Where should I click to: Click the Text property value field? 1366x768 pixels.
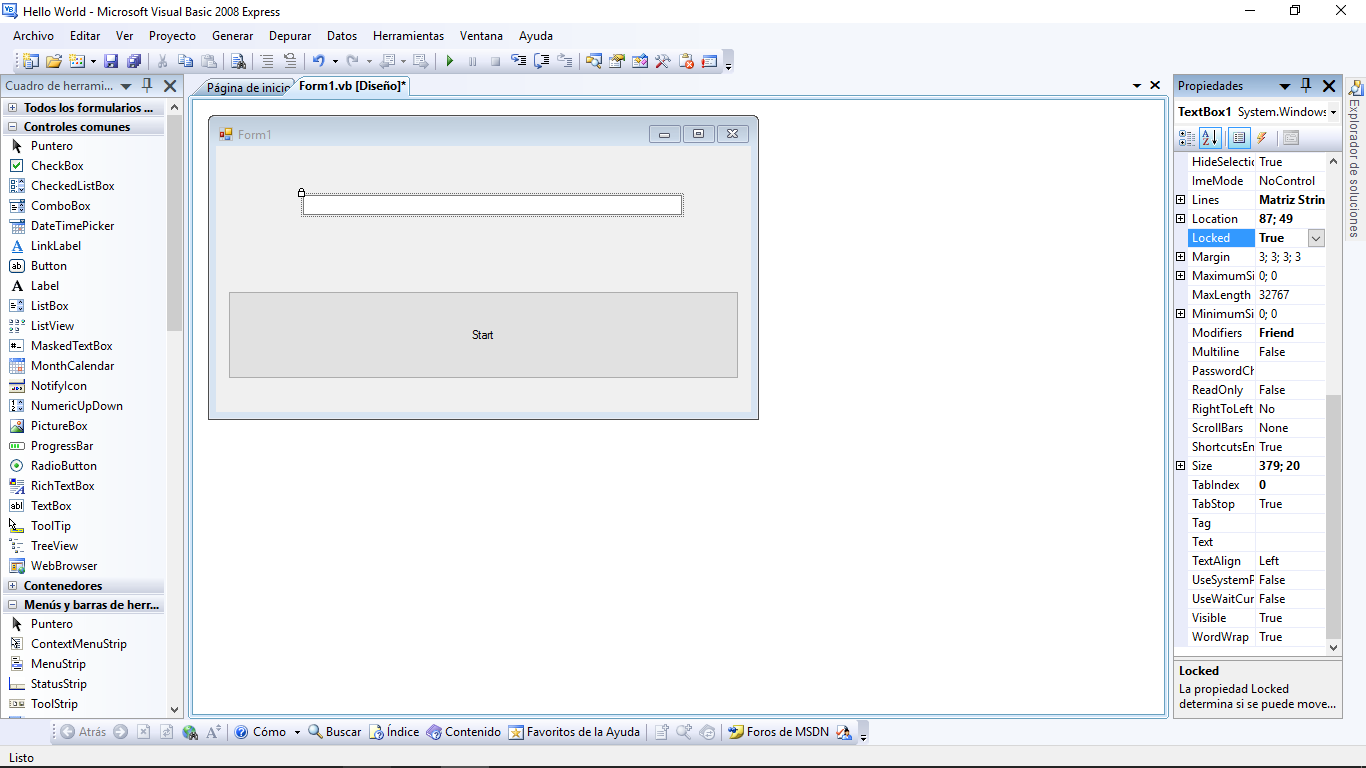pos(1290,542)
